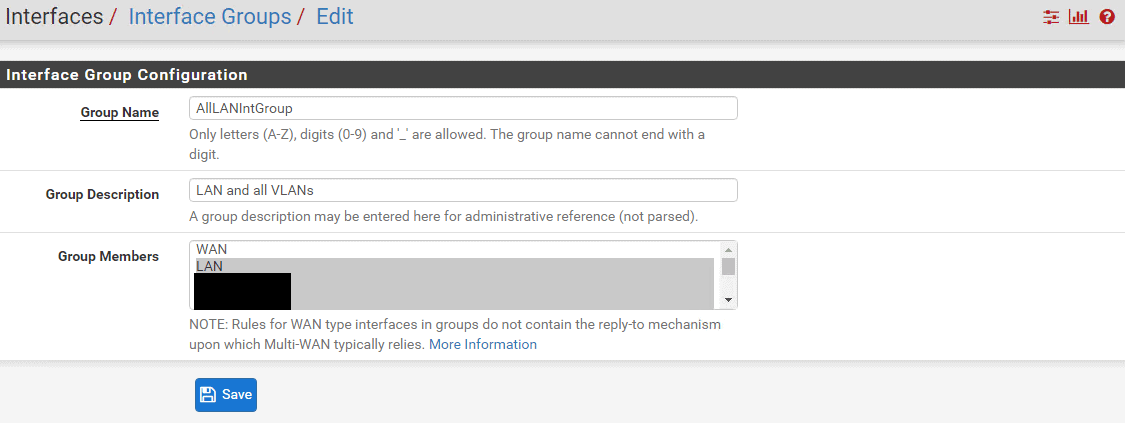Screen dimensions: 1125x423
Task: Go to Interfaces breadcrumb root
Action: [x=54, y=16]
